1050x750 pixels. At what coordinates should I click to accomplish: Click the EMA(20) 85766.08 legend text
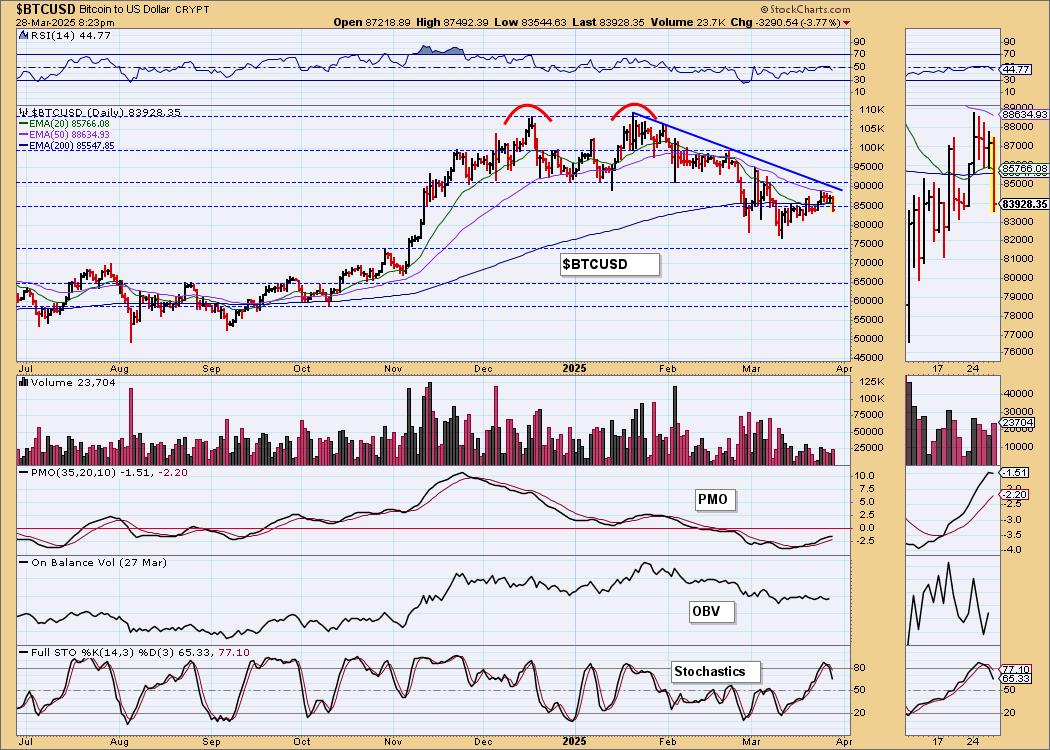(69, 124)
